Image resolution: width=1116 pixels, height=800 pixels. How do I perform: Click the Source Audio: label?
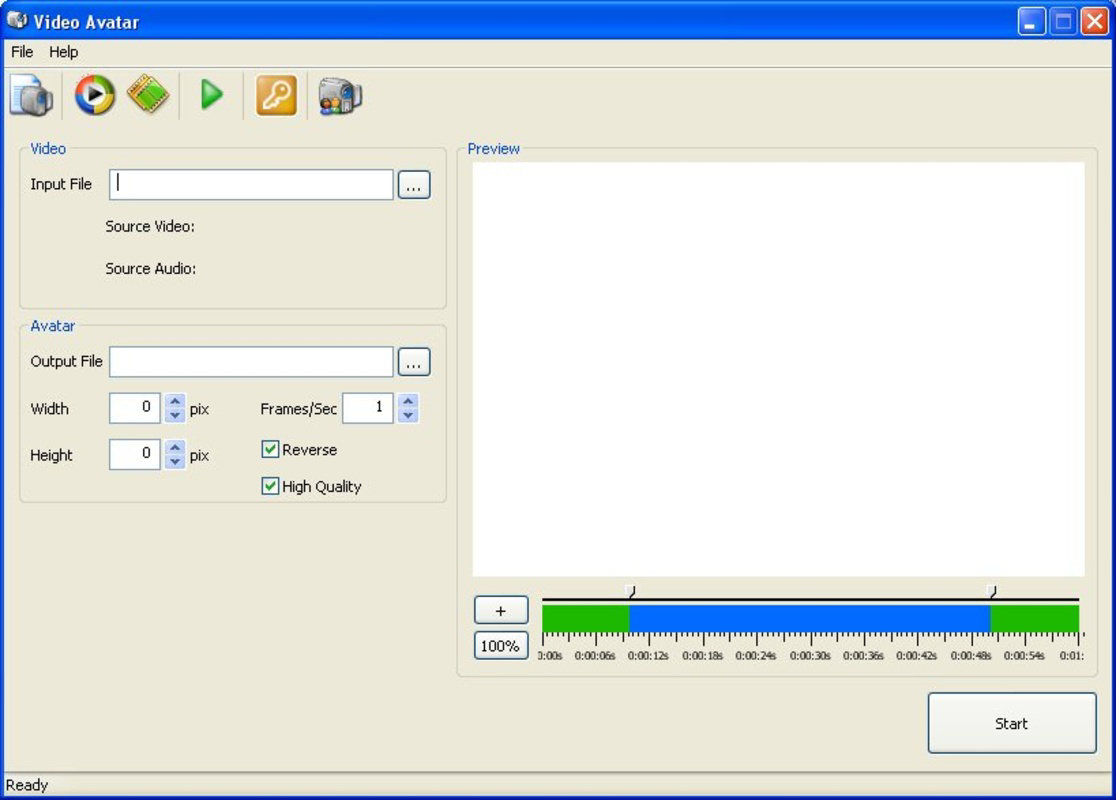pos(151,268)
